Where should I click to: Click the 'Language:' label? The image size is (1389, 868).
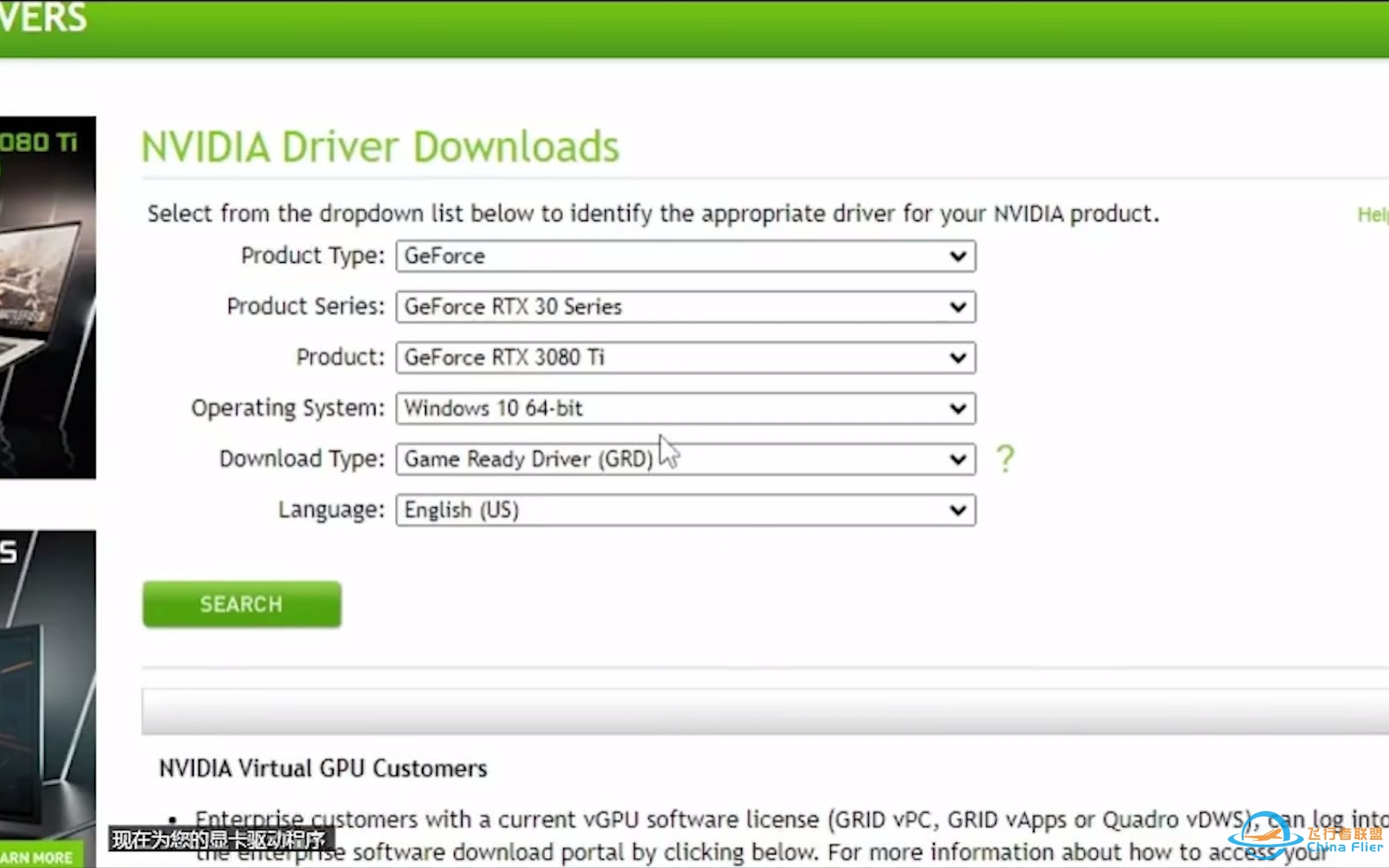tap(331, 510)
